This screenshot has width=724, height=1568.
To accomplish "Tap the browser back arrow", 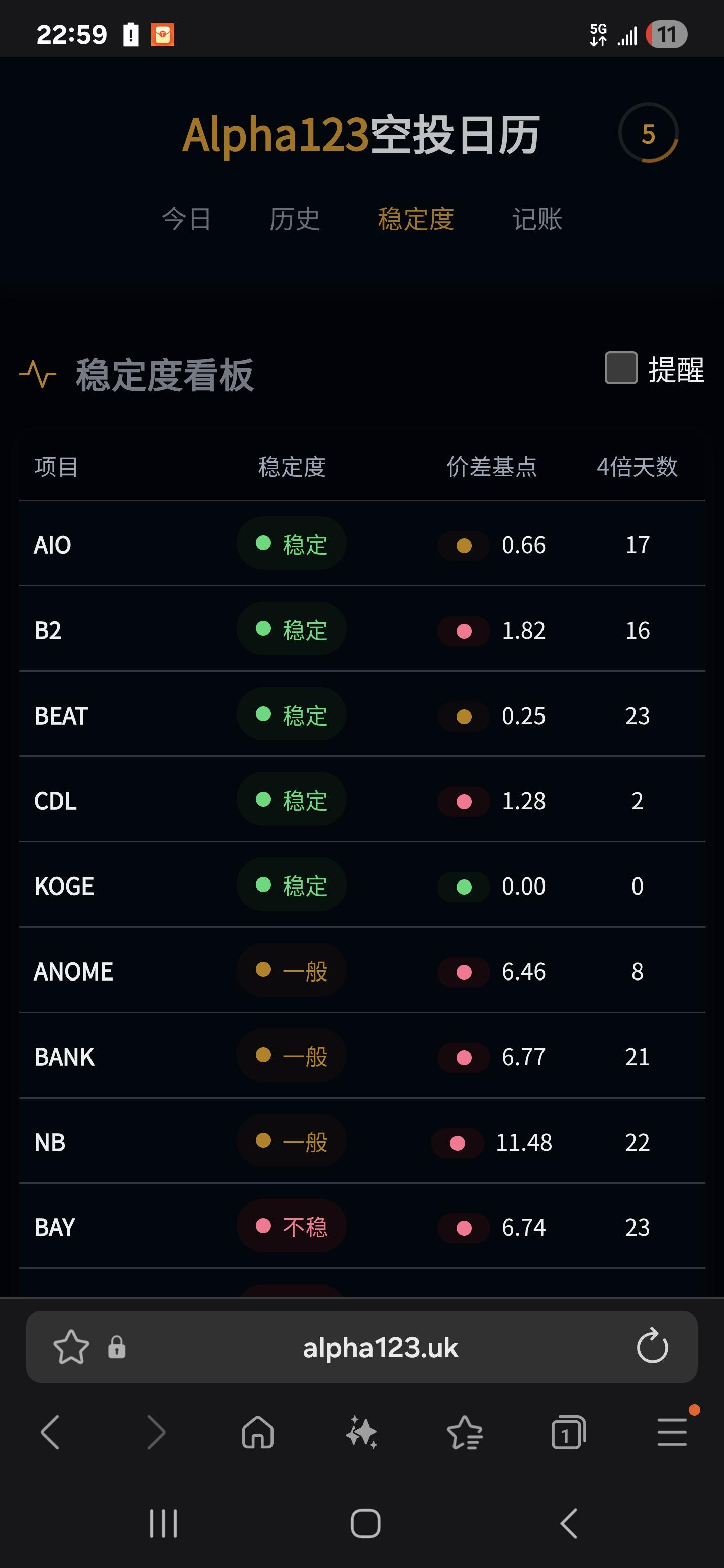I will (51, 1432).
